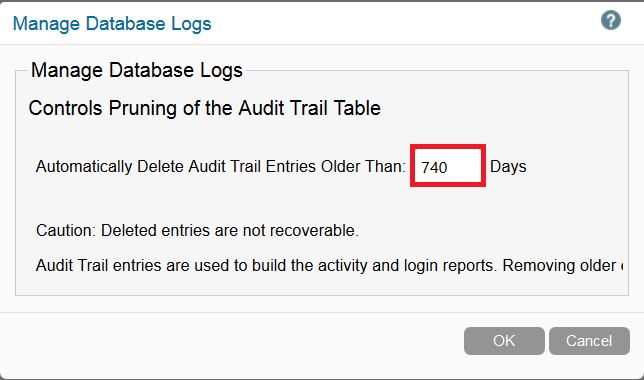Screen dimensions: 644x380
Task: Click the Automatically Delete Audit Trail Entries label
Action: [221, 167]
